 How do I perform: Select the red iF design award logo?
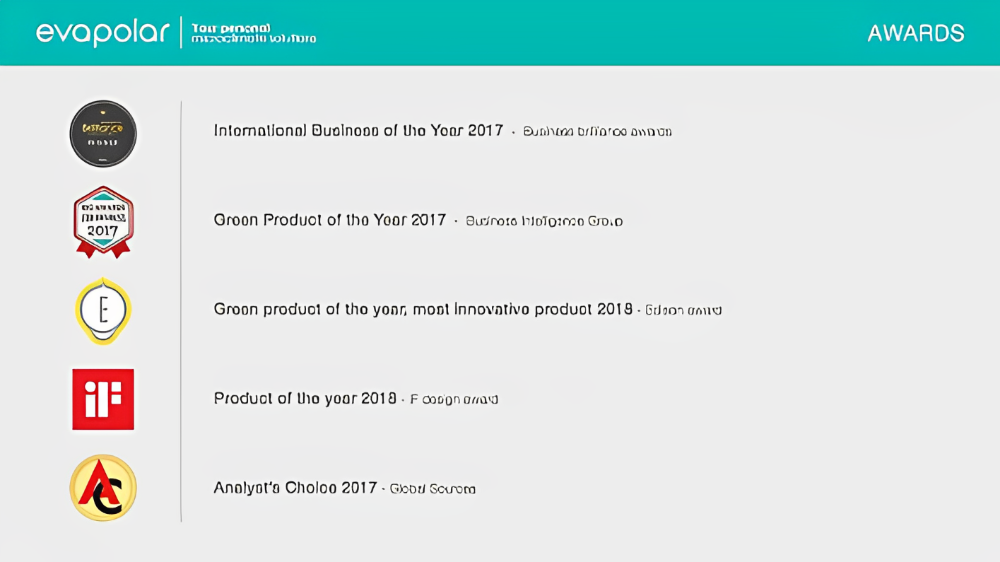[103, 399]
